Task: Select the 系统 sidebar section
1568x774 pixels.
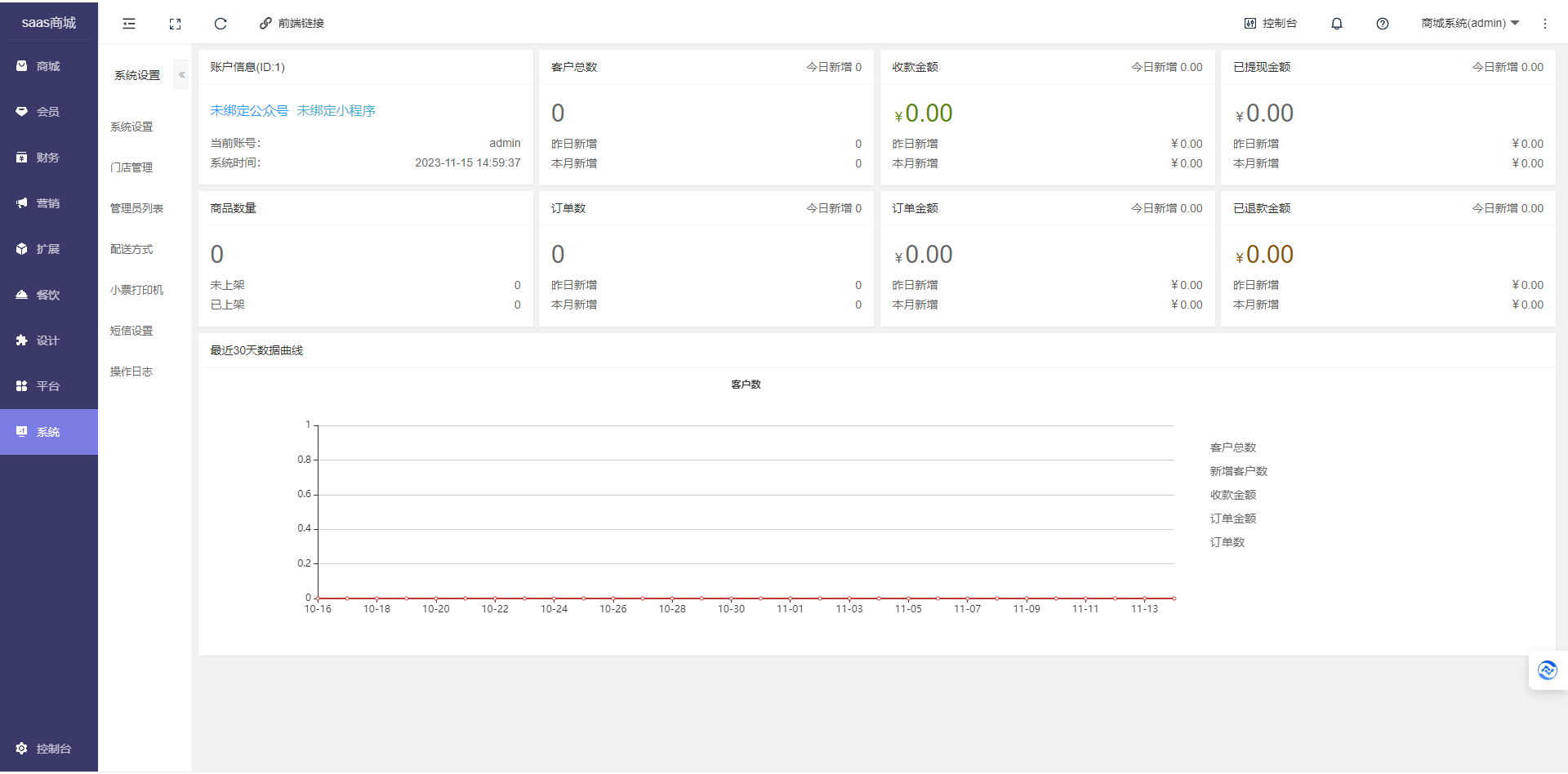Action: 48,432
